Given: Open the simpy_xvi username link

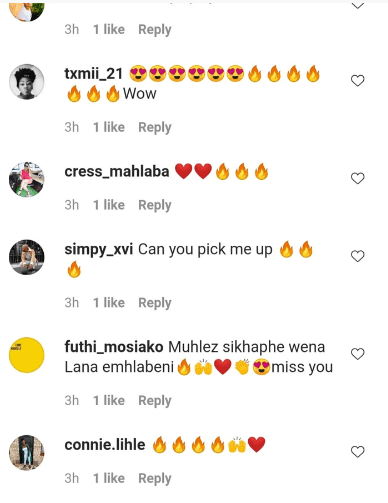Looking at the screenshot, I should click(99, 250).
